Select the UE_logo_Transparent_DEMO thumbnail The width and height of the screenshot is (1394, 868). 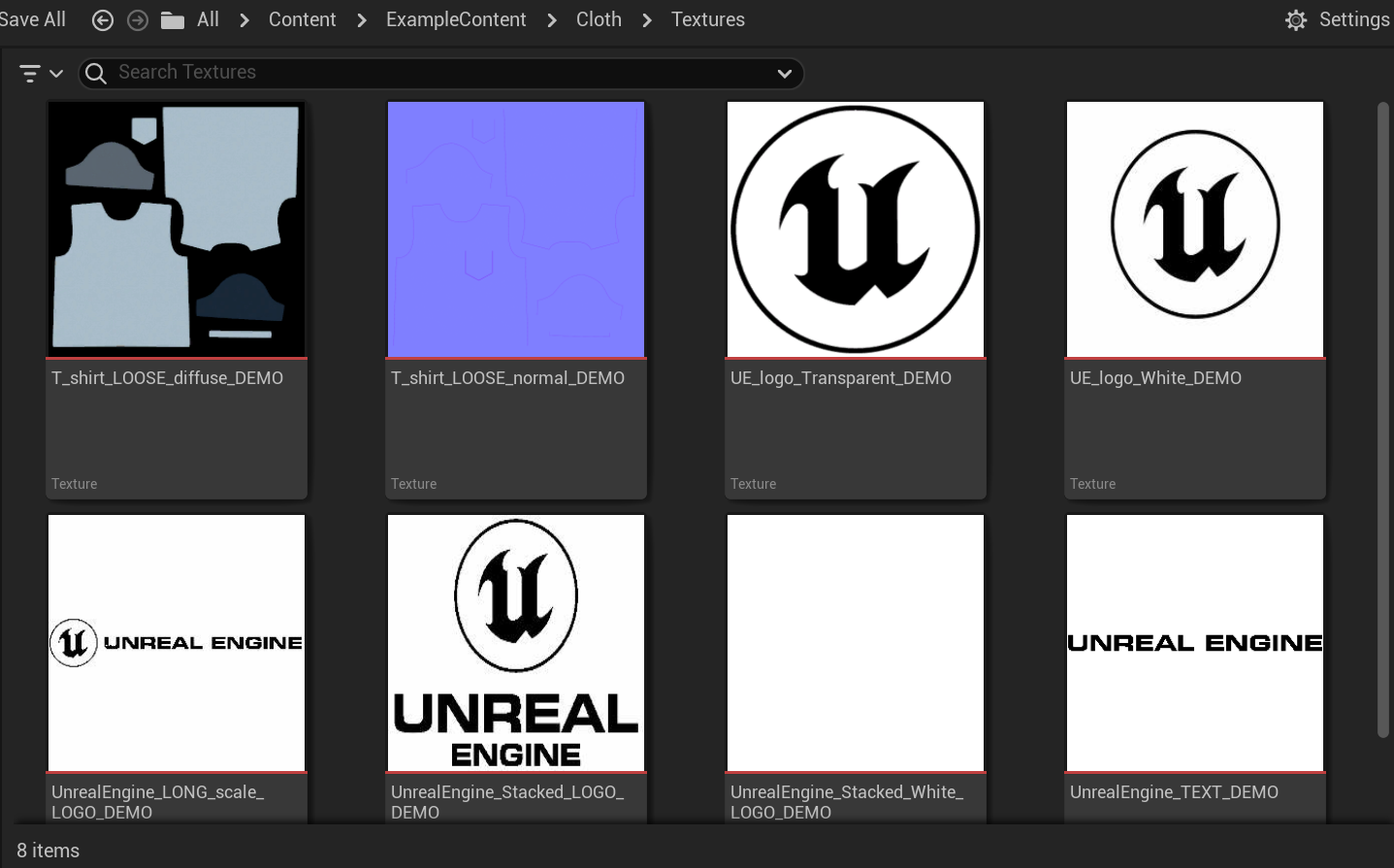tap(856, 229)
